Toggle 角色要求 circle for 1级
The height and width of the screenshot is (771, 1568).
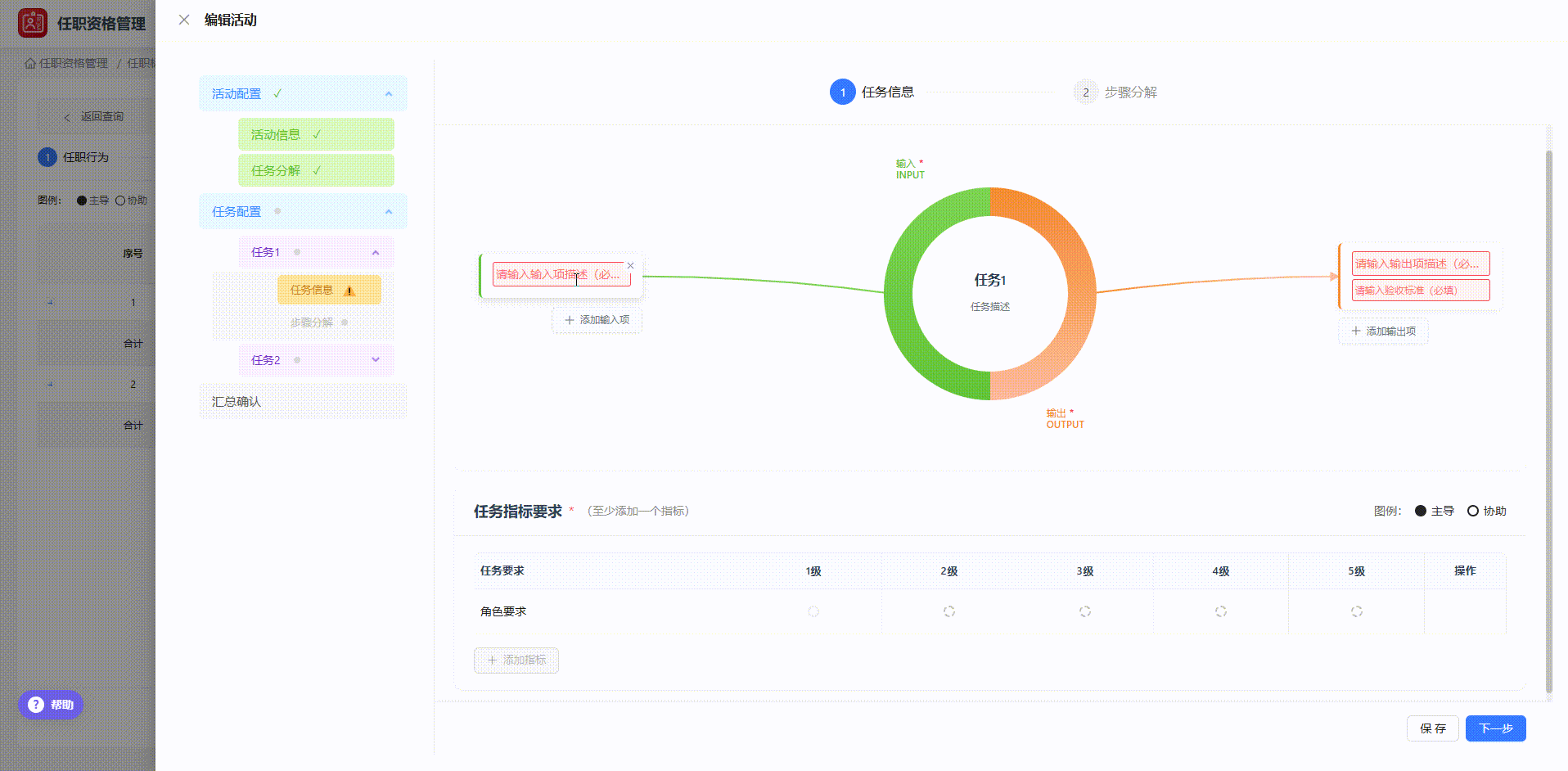coord(813,611)
